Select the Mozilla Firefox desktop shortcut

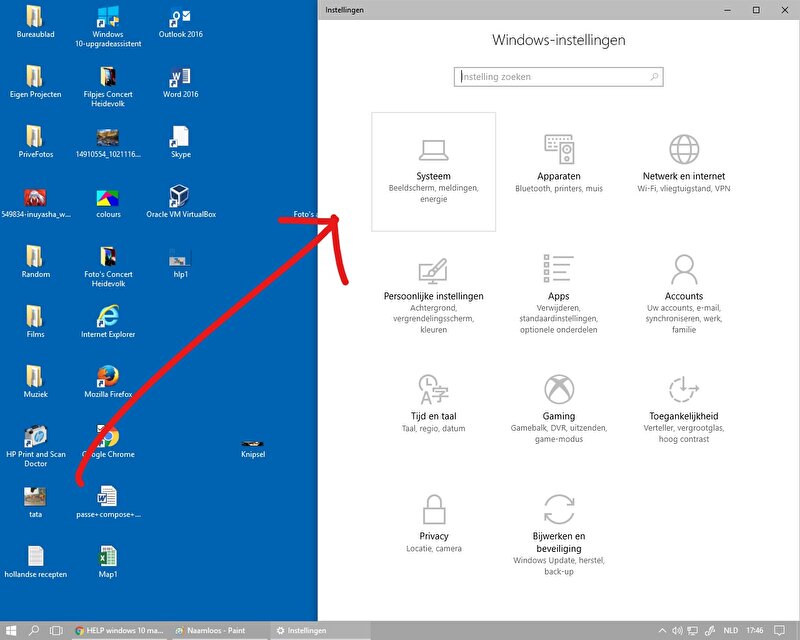108,379
